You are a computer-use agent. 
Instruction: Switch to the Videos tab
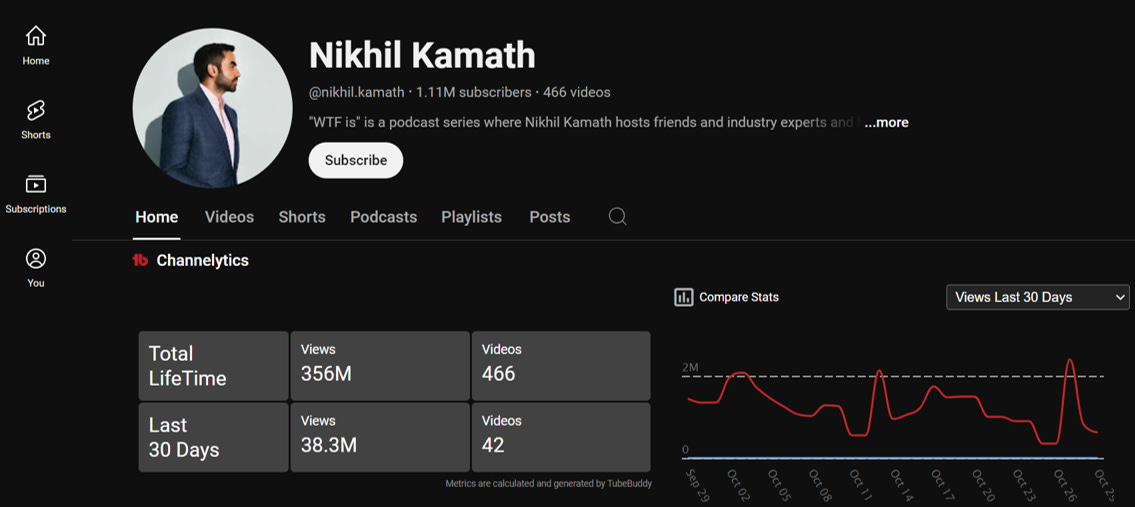click(229, 217)
